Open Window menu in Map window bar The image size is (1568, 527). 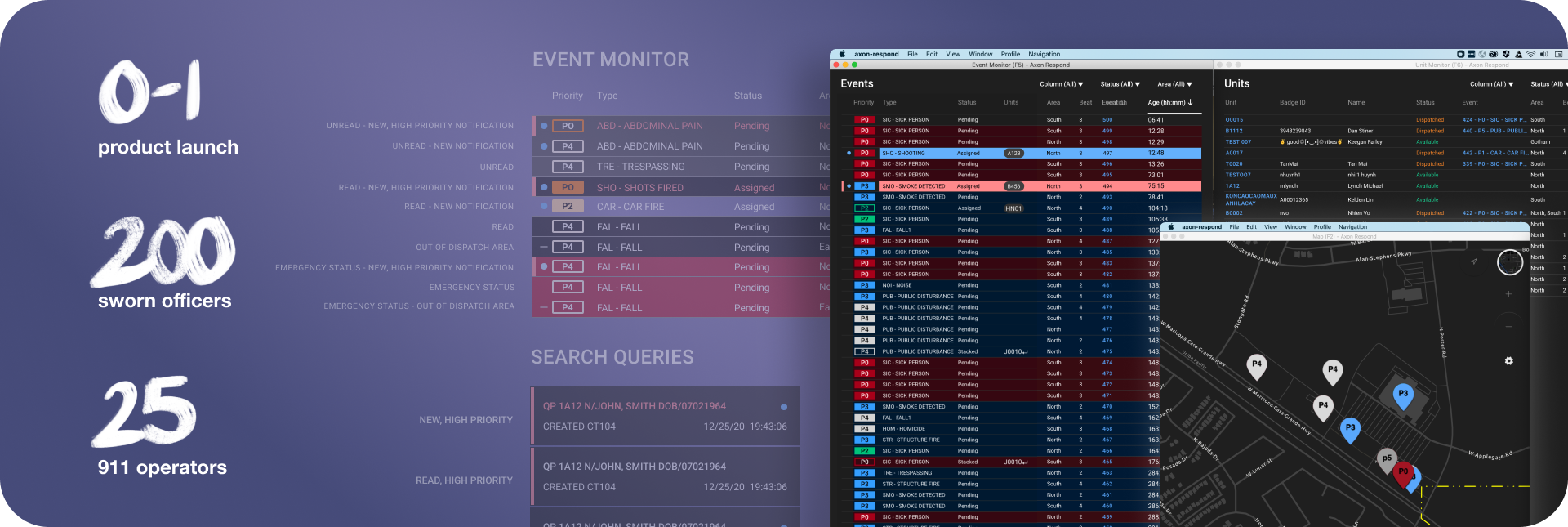tap(1295, 227)
